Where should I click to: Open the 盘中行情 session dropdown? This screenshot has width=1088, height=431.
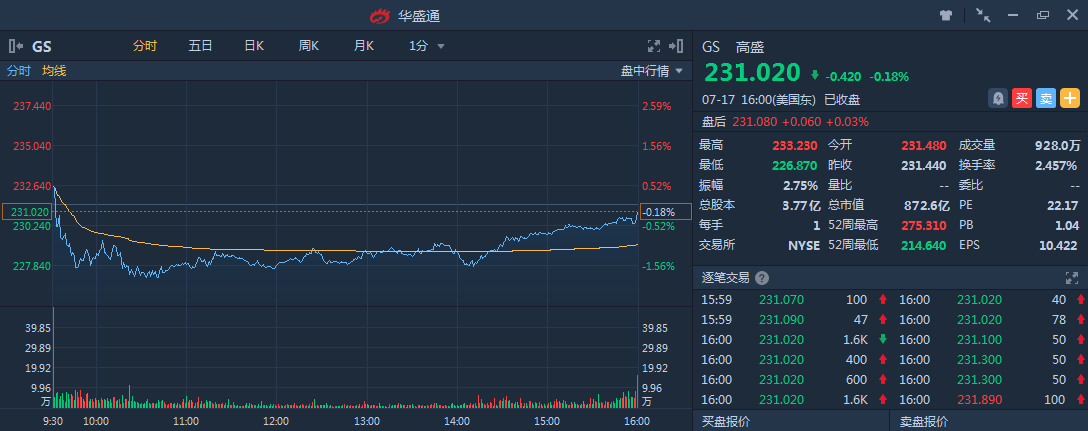pyautogui.click(x=652, y=71)
